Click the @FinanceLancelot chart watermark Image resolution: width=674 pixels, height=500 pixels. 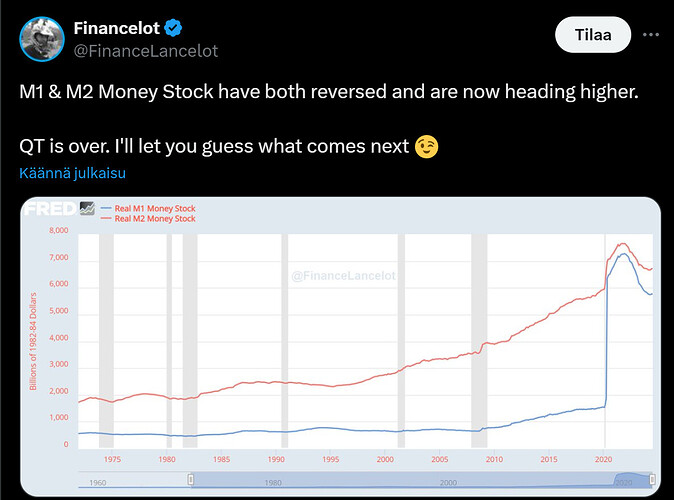pos(343,276)
